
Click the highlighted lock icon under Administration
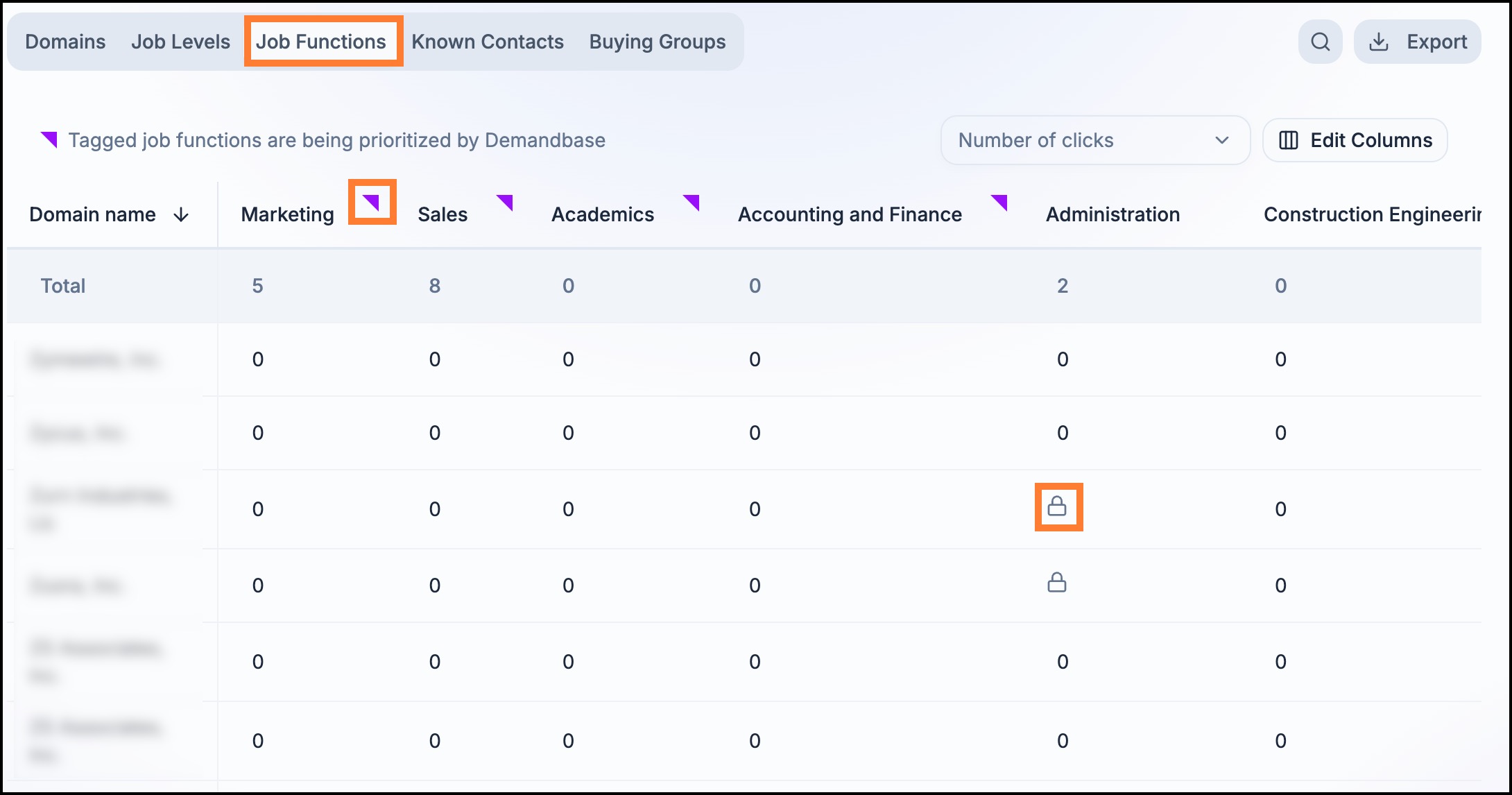click(1057, 506)
